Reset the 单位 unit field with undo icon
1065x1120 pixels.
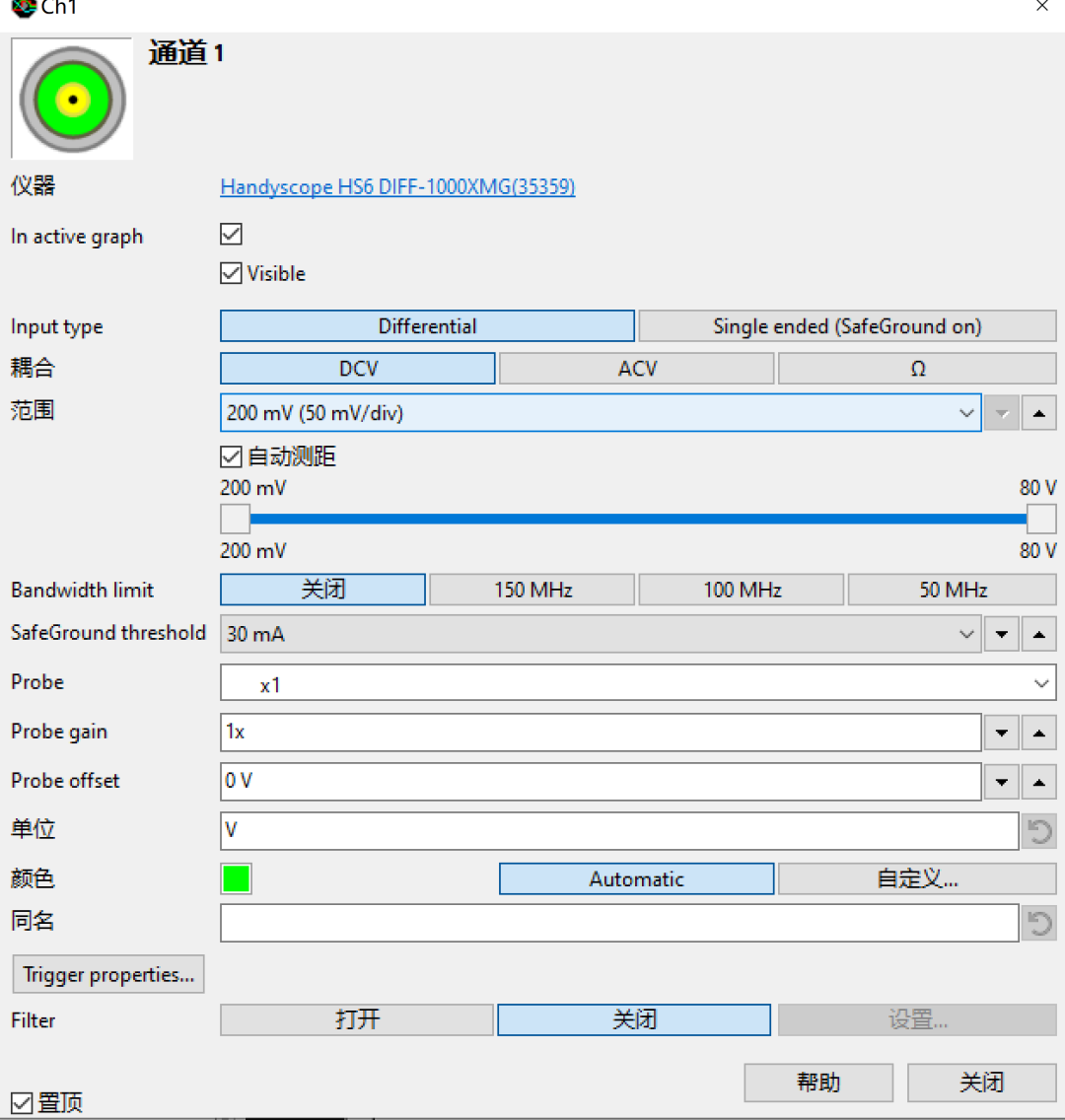[x=1039, y=831]
